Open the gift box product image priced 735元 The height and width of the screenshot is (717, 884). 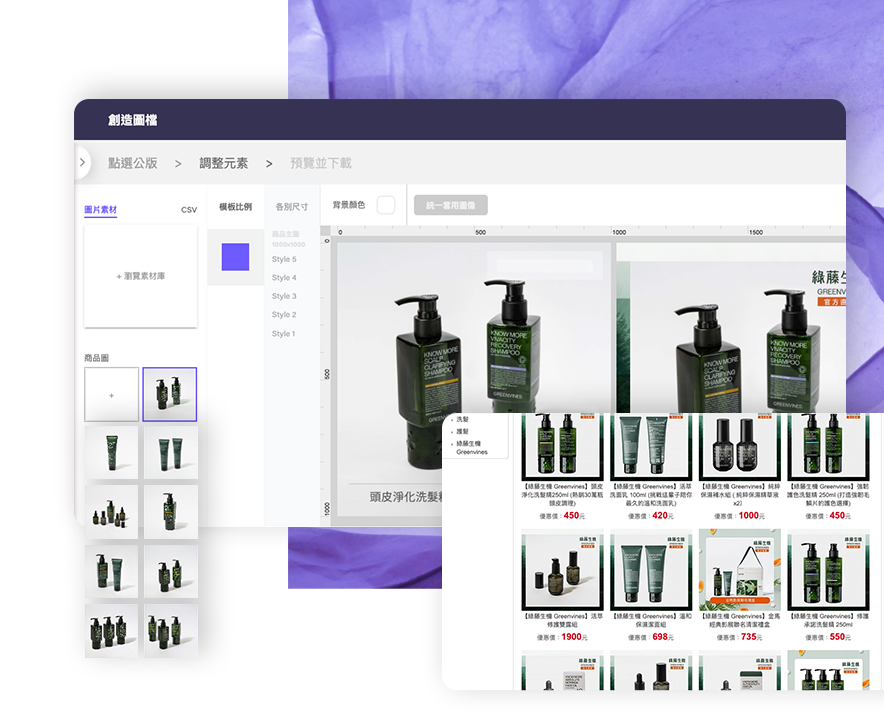click(740, 570)
